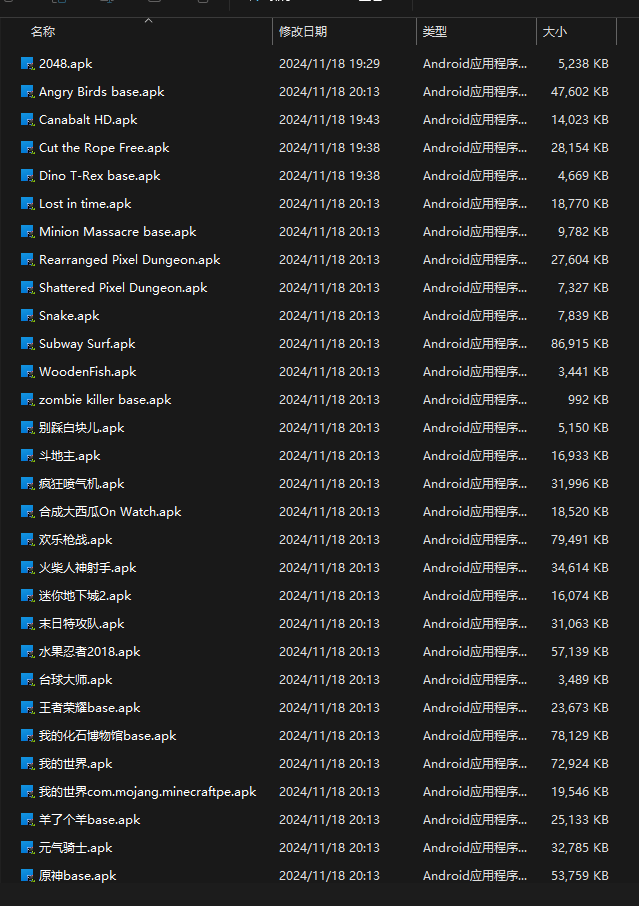Click the WoodenFish.apk file icon
Viewport: 639px width, 906px height.
pyautogui.click(x=28, y=372)
